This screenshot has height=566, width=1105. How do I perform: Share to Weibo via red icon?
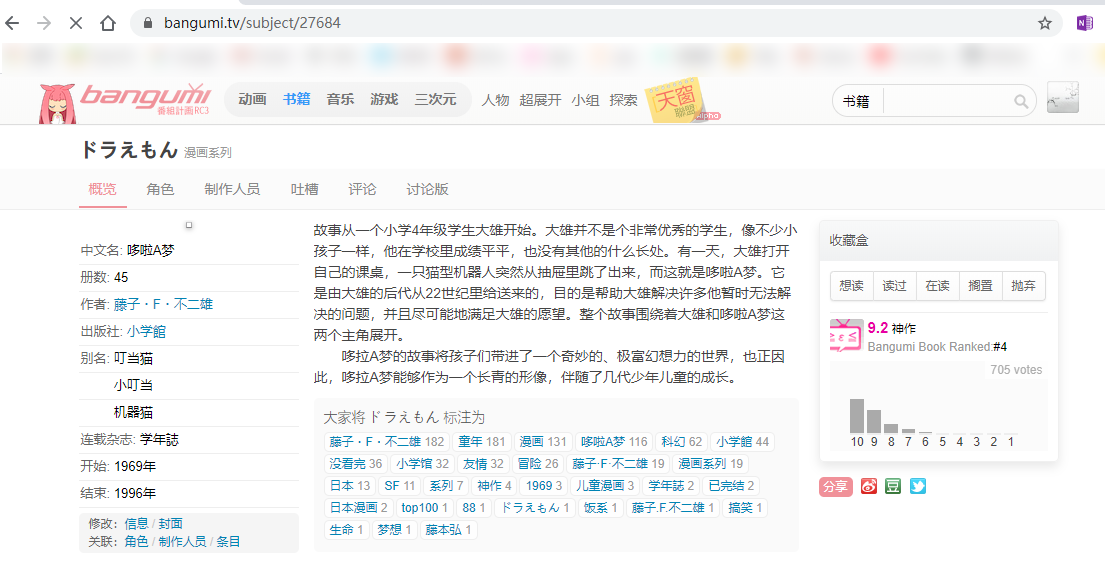869,486
